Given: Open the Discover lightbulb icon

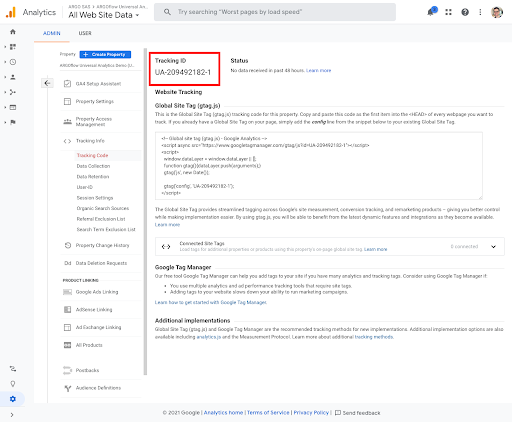Looking at the screenshot, I should [x=13, y=384].
